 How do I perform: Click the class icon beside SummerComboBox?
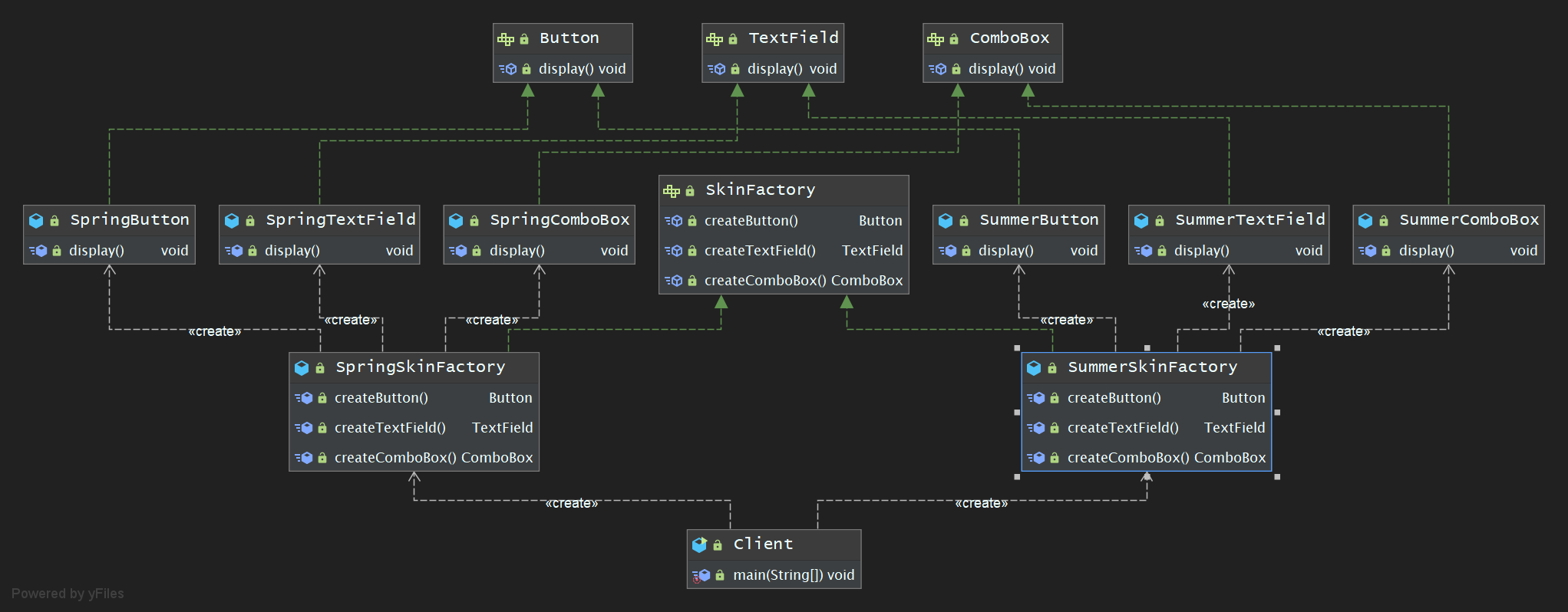pos(1365,221)
